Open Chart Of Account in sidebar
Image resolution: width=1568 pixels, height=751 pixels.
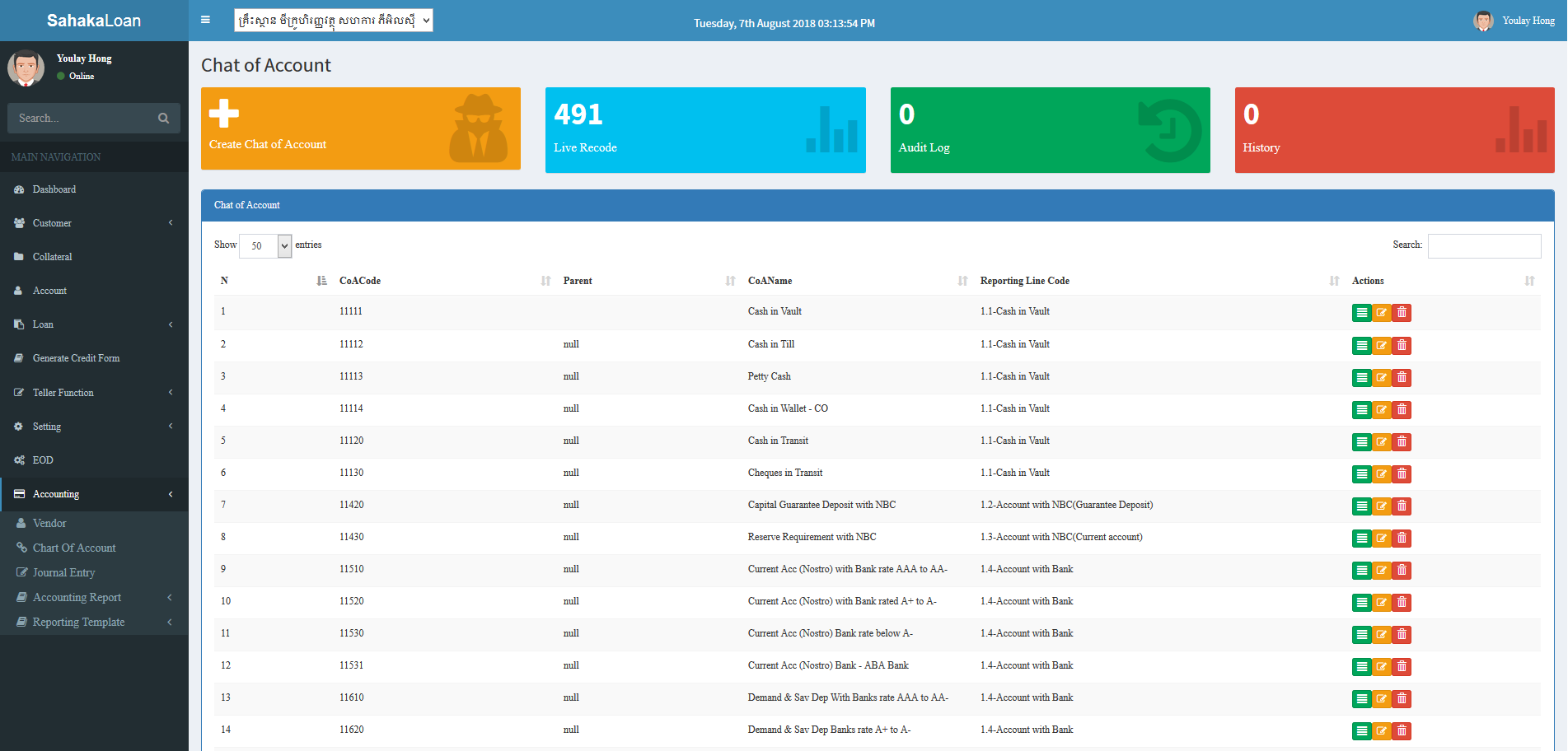tap(74, 548)
